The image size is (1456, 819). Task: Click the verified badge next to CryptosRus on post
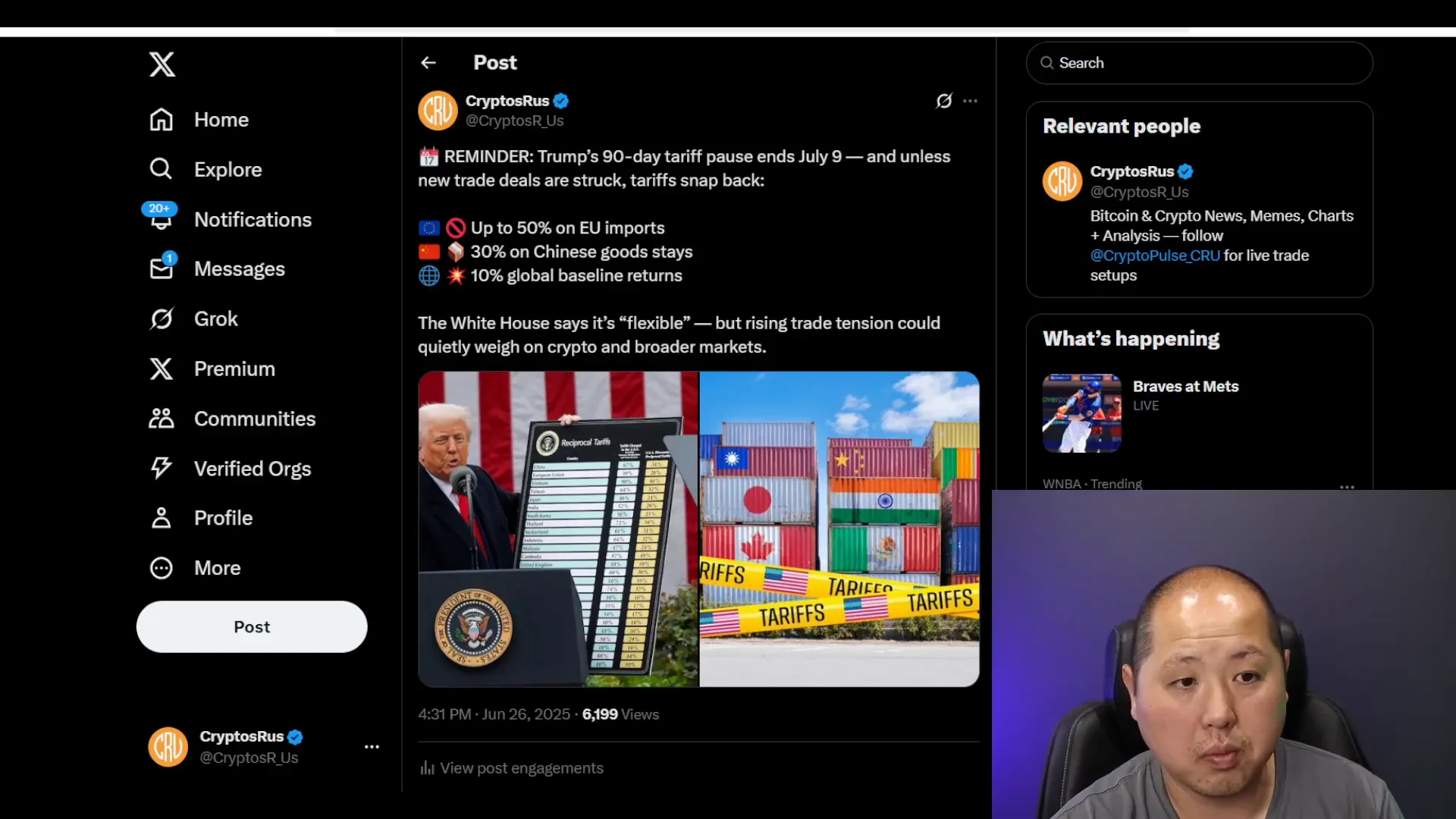coord(561,101)
